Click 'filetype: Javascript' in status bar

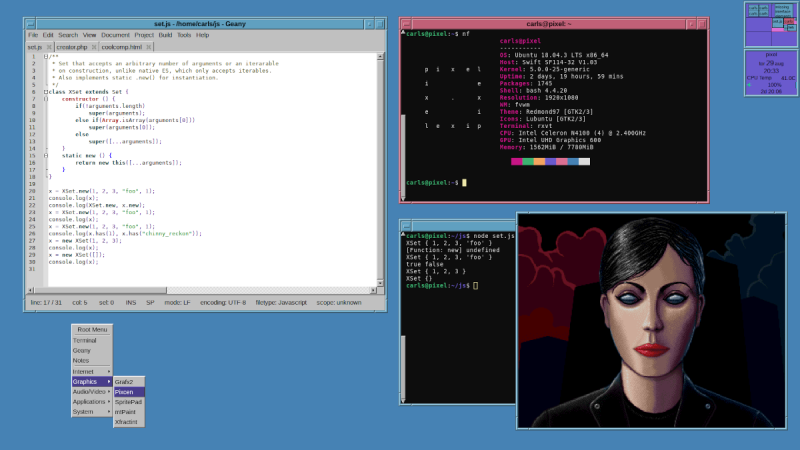(281, 303)
